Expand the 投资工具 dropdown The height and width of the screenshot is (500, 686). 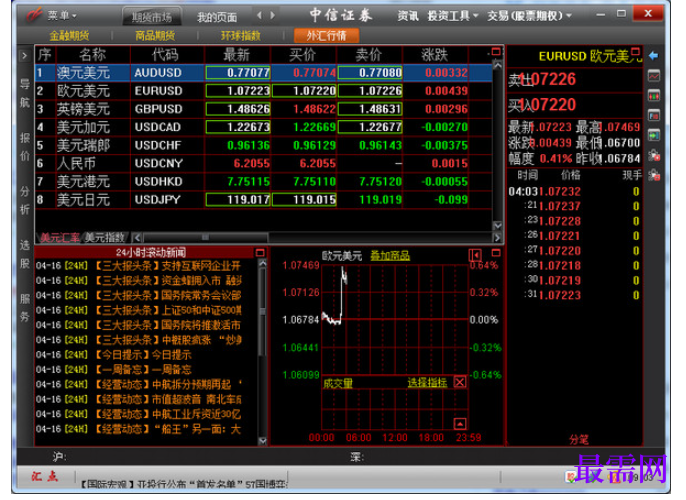pos(452,16)
